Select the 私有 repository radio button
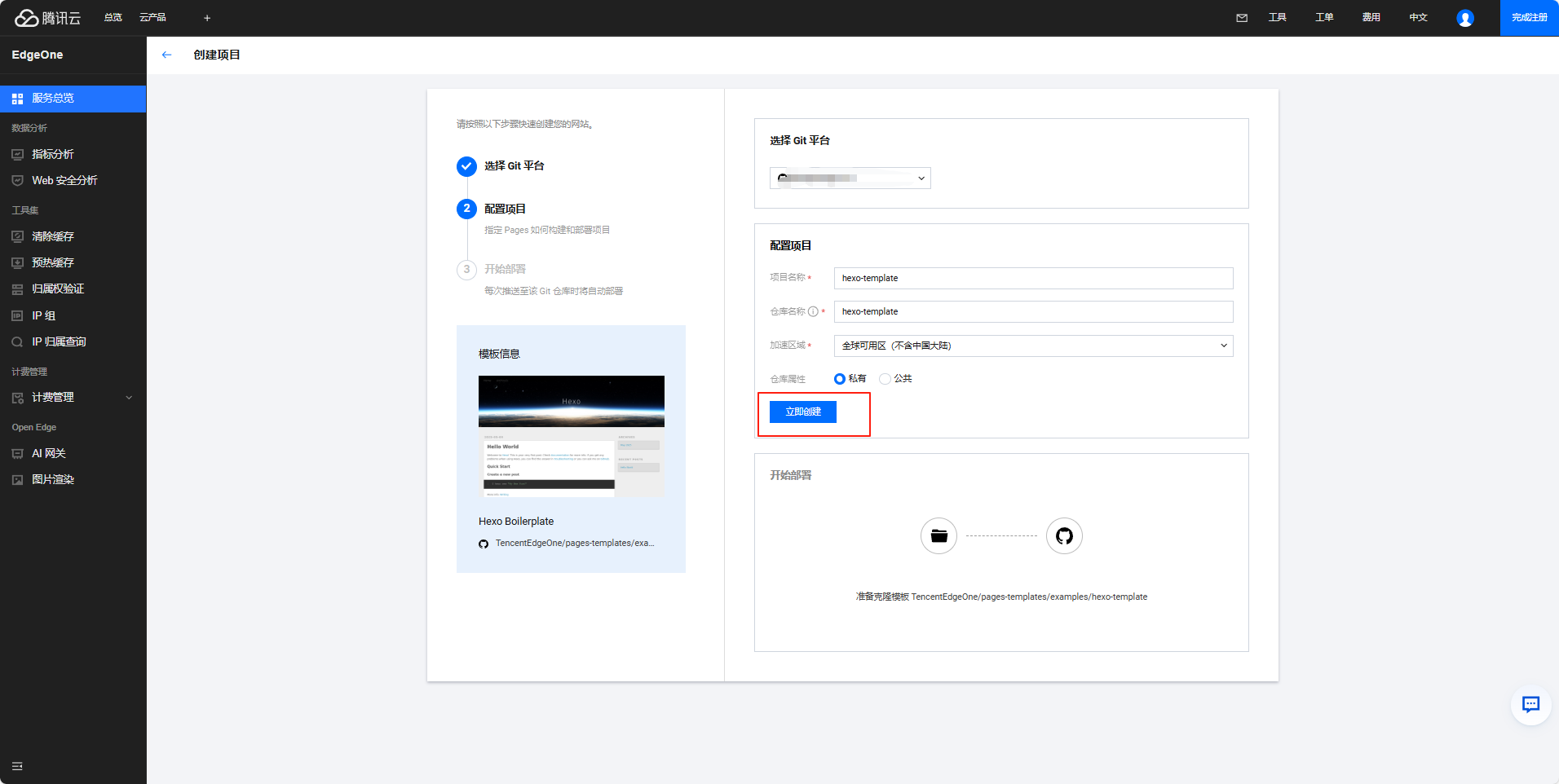1559x784 pixels. point(840,379)
